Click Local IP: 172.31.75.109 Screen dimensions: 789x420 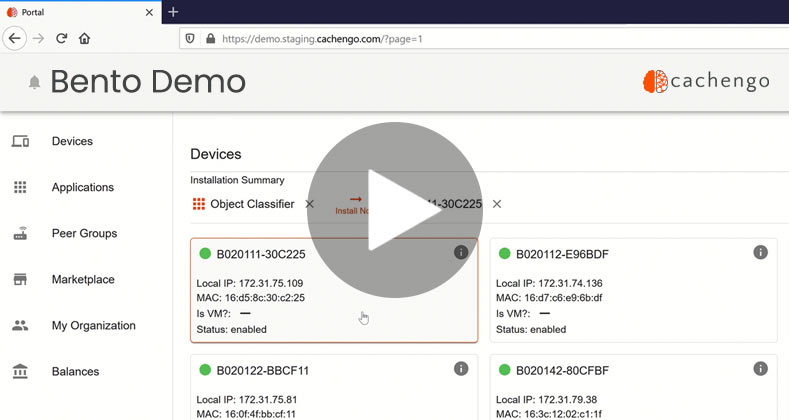(x=250, y=283)
